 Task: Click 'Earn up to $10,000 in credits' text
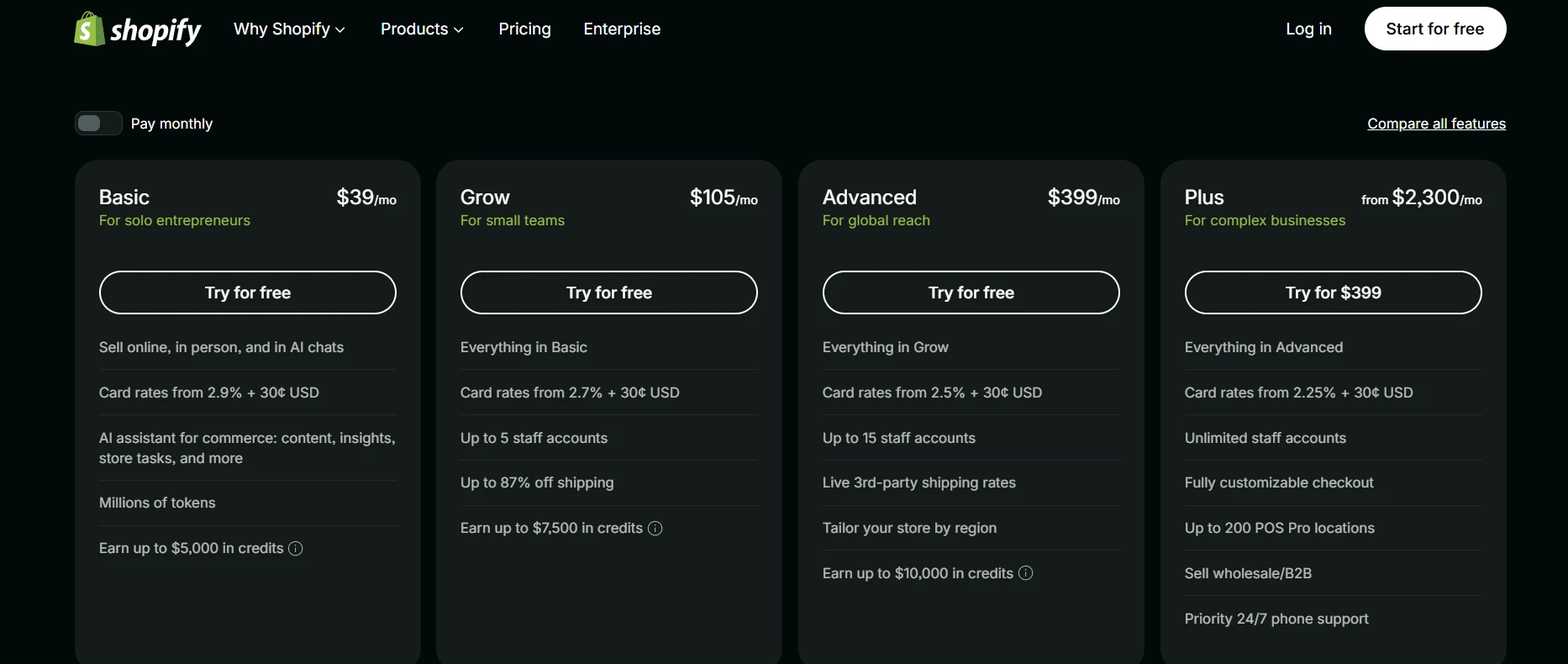point(918,573)
